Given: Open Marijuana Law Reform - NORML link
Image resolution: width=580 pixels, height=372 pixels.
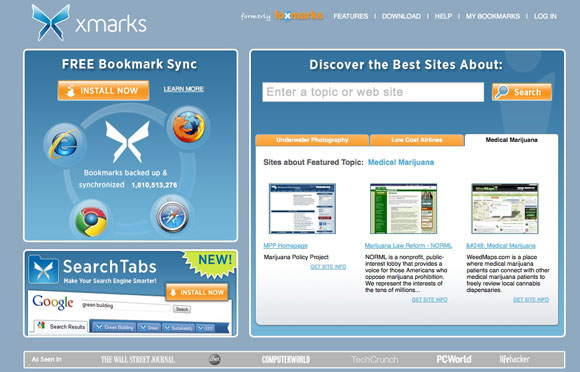Looking at the screenshot, I should pyautogui.click(x=408, y=246).
